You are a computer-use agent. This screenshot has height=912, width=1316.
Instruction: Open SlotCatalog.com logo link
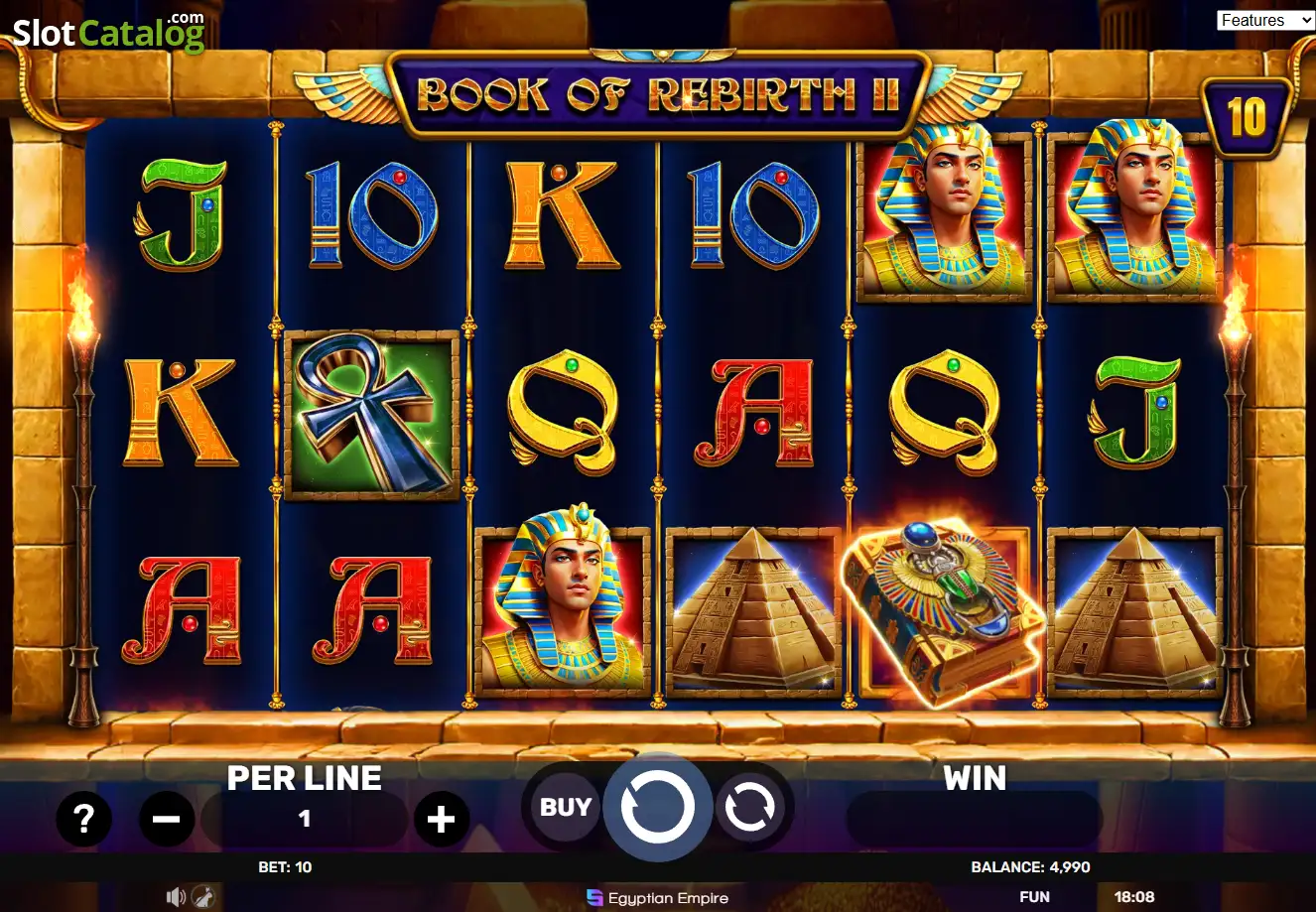(x=108, y=33)
